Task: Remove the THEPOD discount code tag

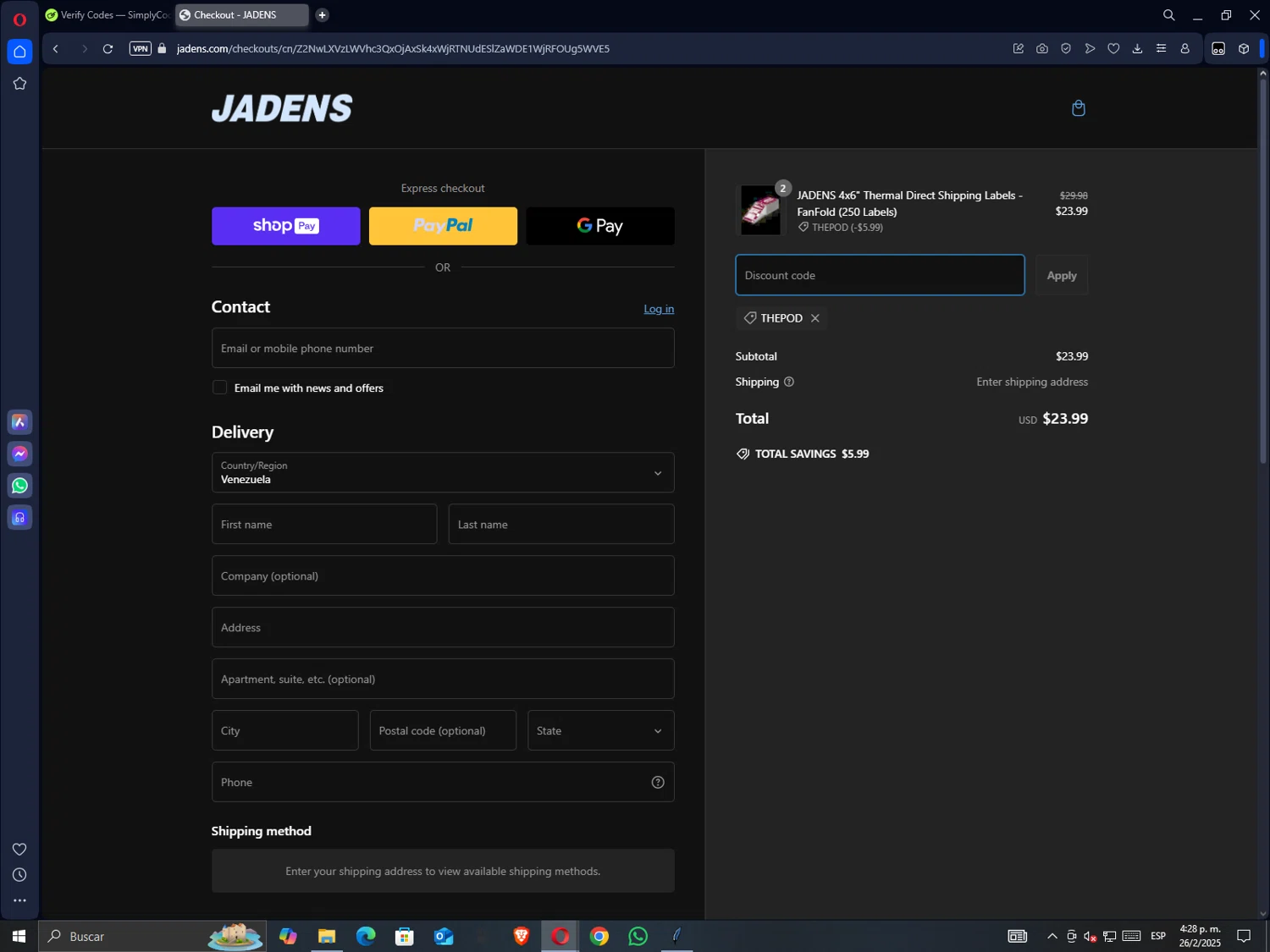Action: click(x=814, y=318)
